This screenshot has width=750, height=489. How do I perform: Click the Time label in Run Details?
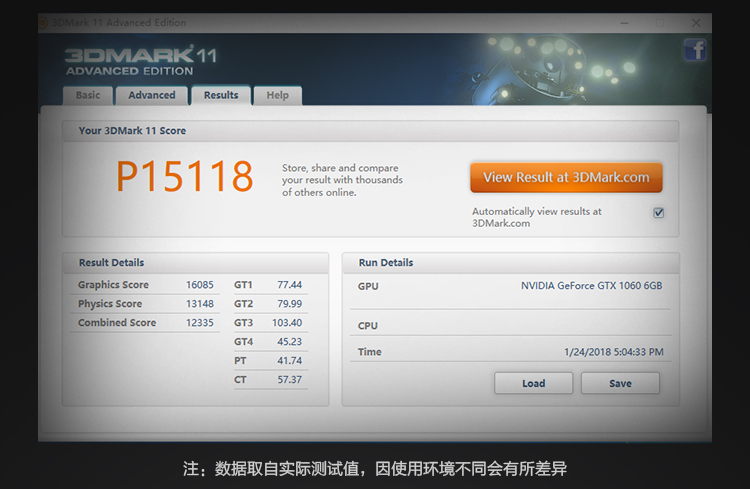[370, 352]
